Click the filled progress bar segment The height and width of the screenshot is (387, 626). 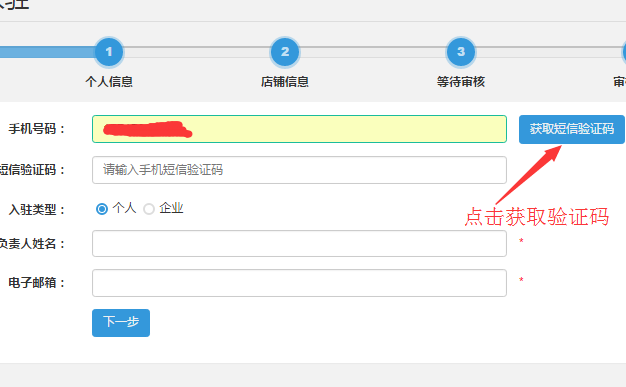(47, 52)
